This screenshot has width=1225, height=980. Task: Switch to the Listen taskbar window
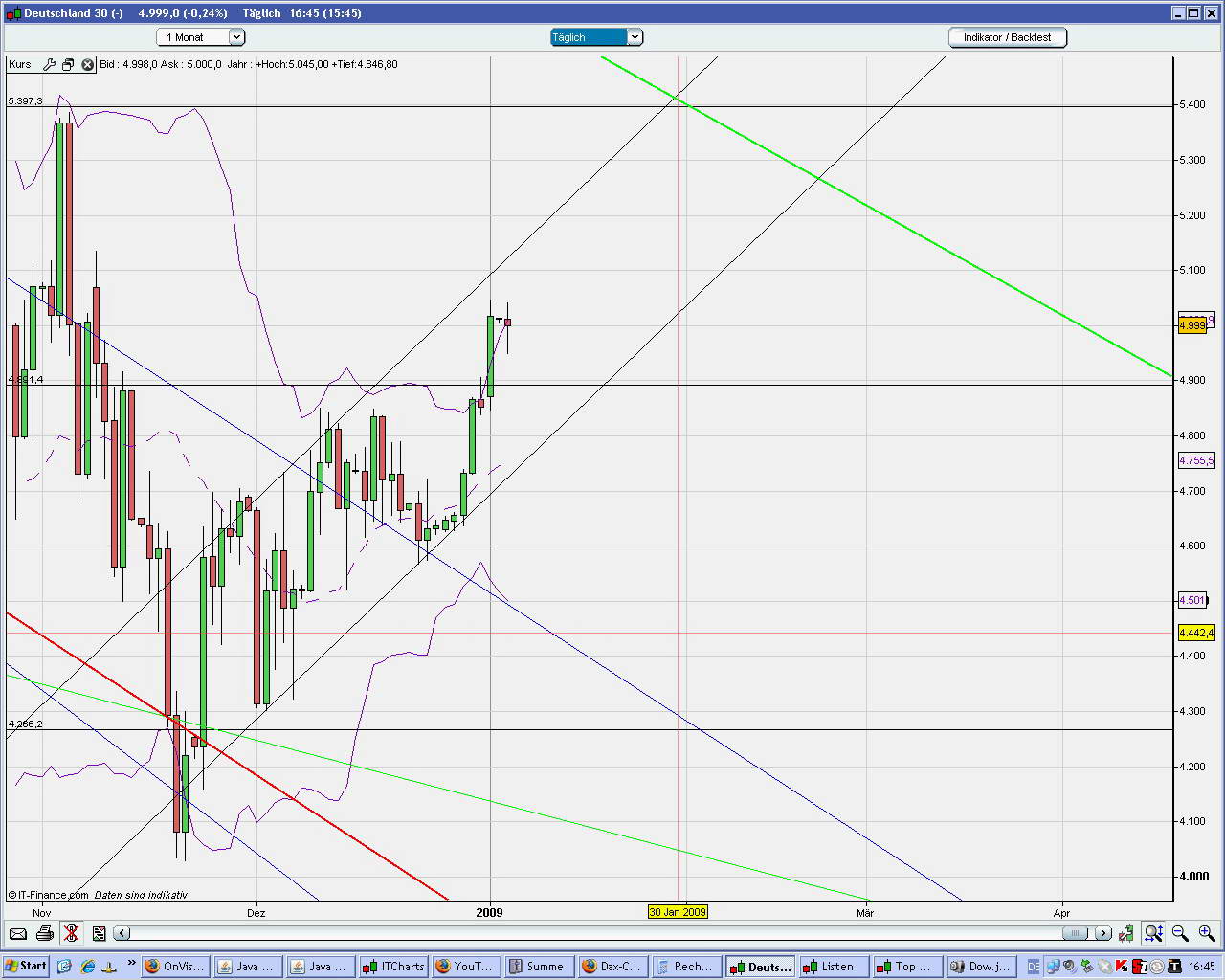pyautogui.click(x=834, y=967)
